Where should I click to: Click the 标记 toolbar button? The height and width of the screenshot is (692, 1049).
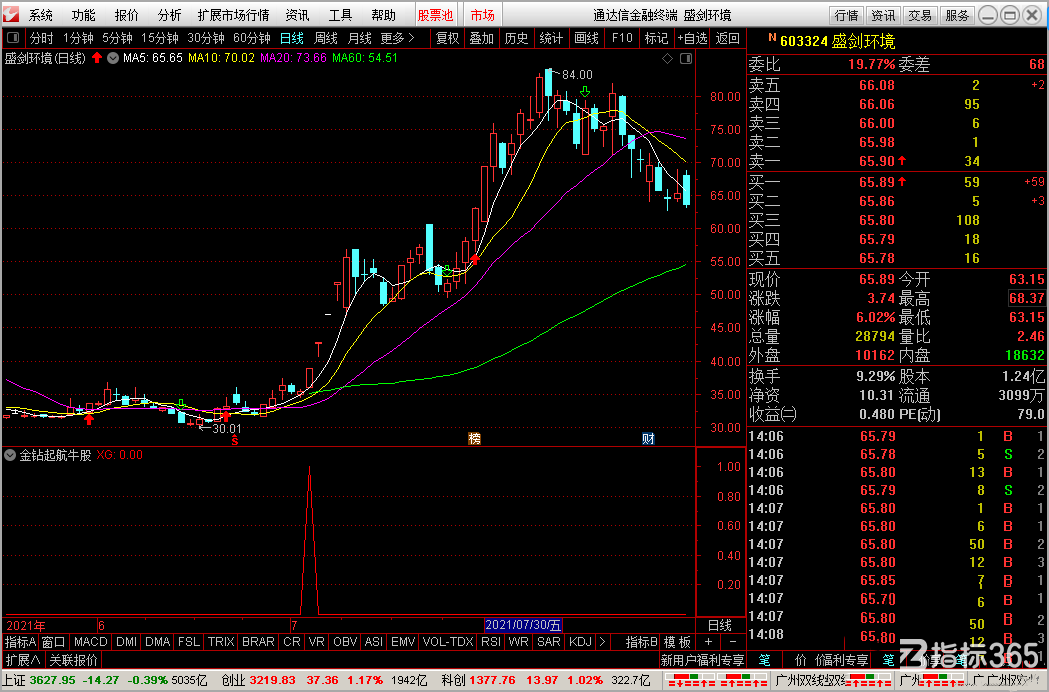coord(656,38)
